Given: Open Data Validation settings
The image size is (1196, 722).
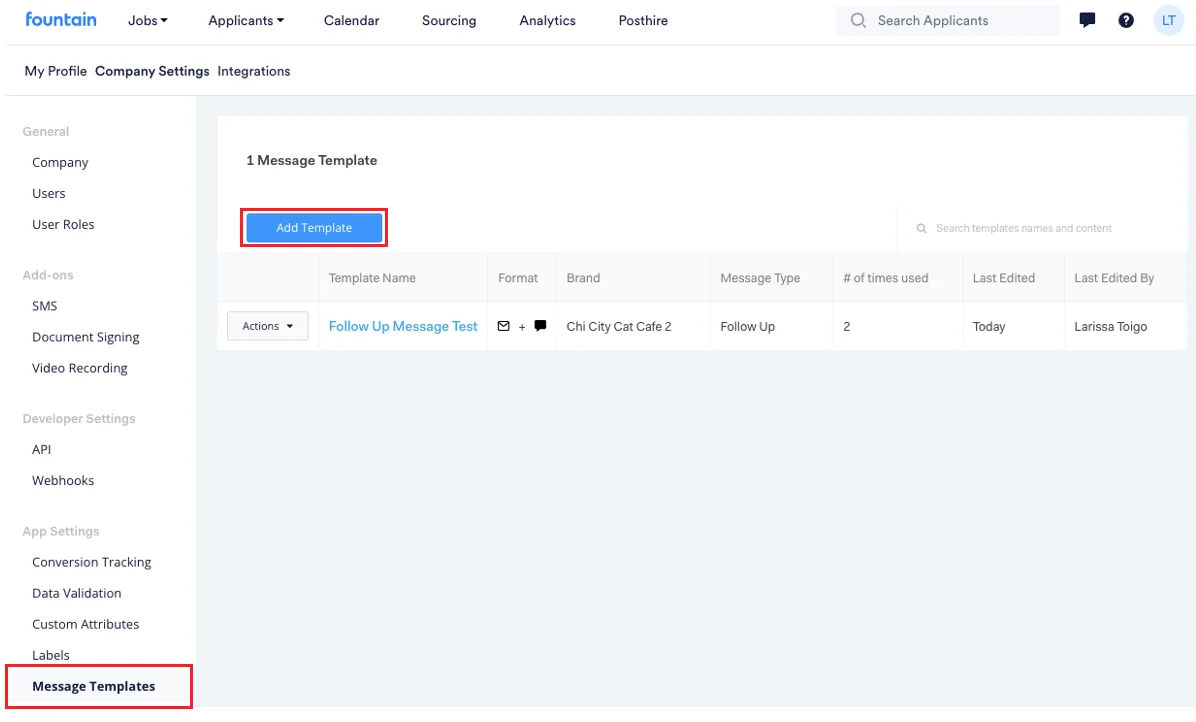Looking at the screenshot, I should 76,593.
